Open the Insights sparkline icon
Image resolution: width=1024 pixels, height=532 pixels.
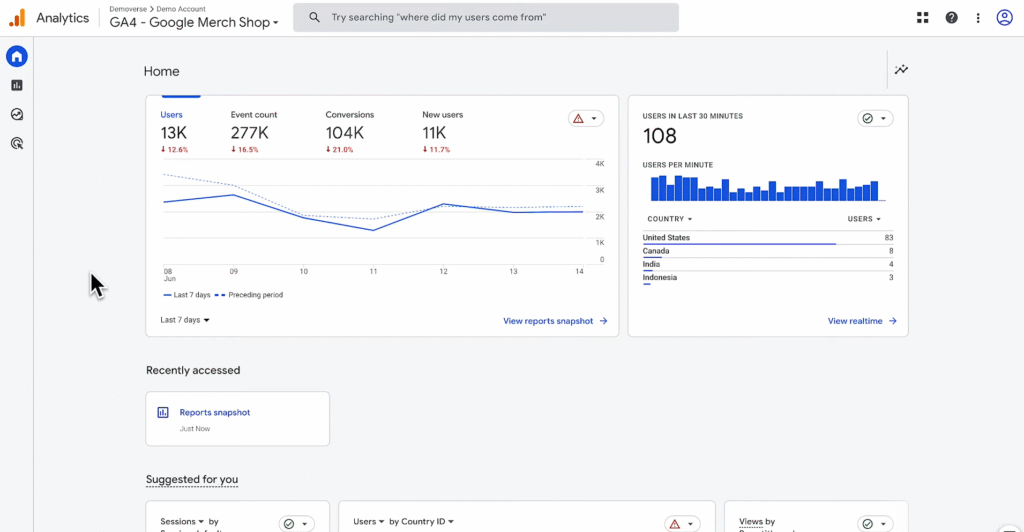click(901, 70)
